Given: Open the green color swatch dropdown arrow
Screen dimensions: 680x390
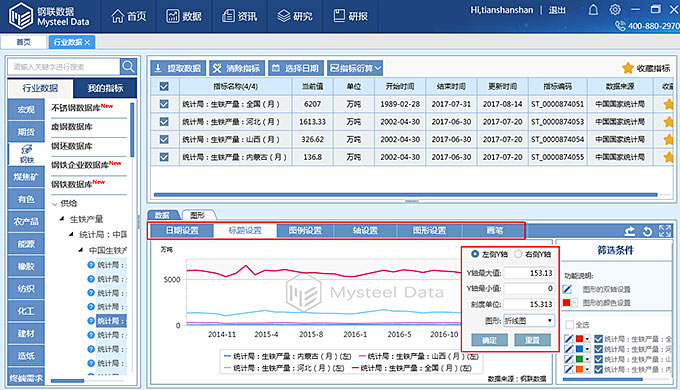Looking at the screenshot, I should pyautogui.click(x=587, y=359).
